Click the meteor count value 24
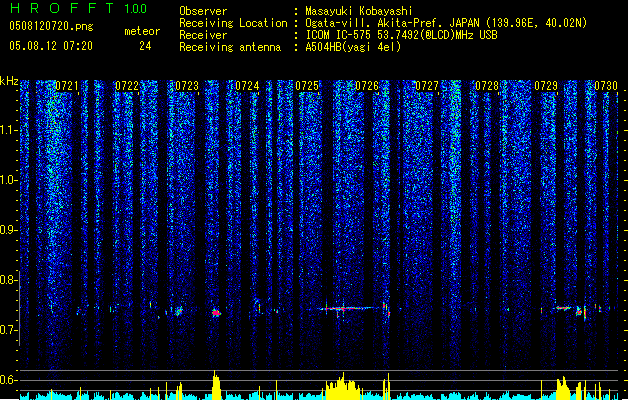 coord(145,46)
